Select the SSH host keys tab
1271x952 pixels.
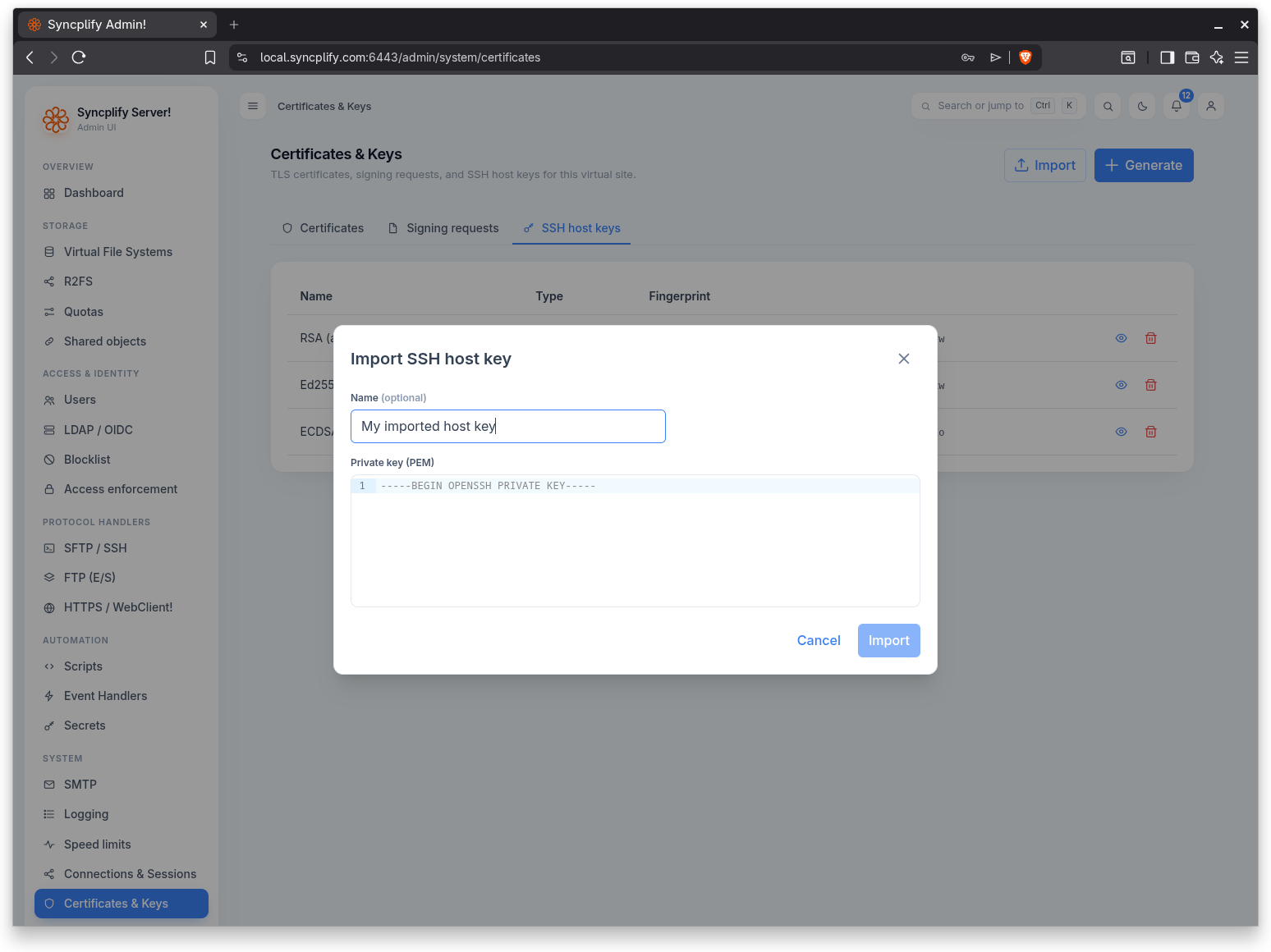(x=572, y=228)
